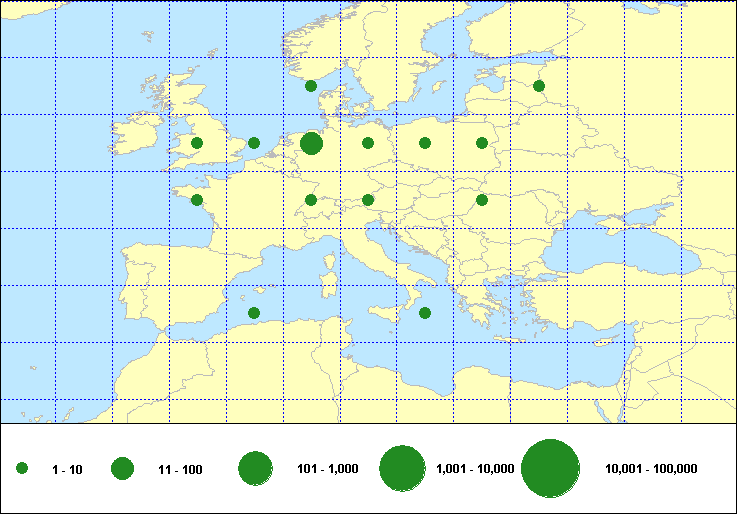Click the green dot southeast of Sicily
The height and width of the screenshot is (514, 737).
(x=425, y=313)
